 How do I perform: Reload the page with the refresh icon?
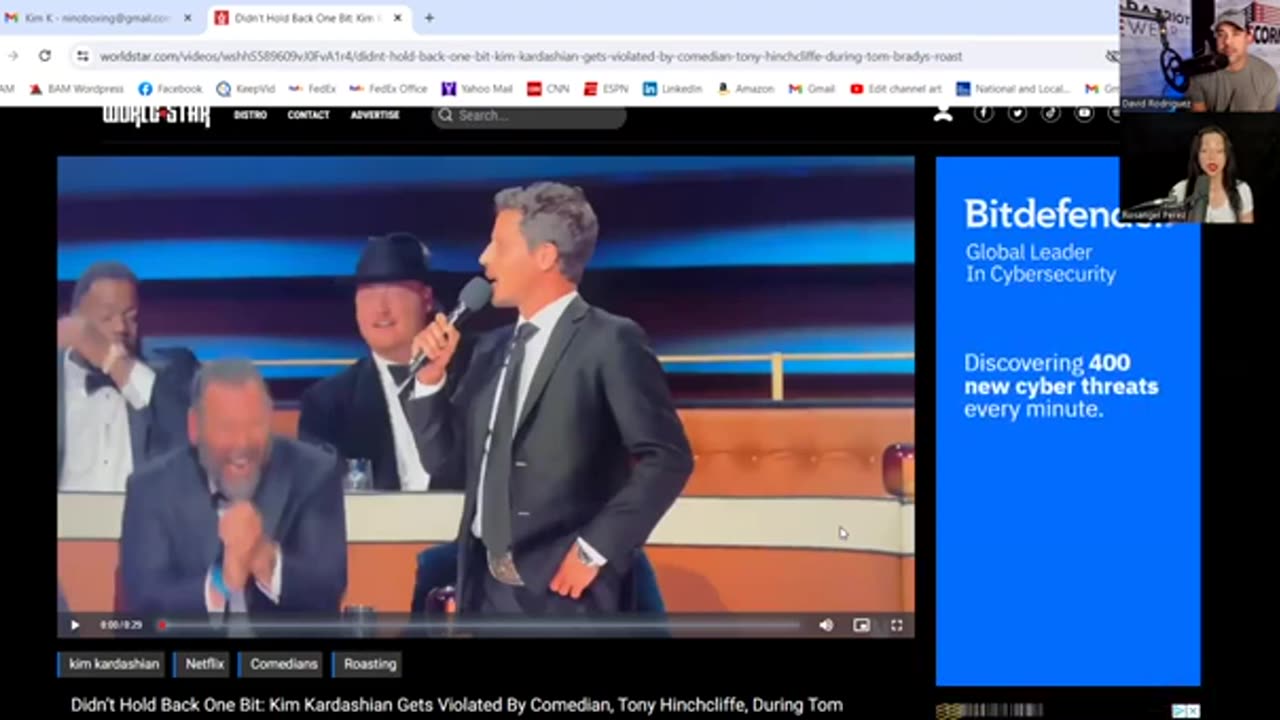coord(45,56)
